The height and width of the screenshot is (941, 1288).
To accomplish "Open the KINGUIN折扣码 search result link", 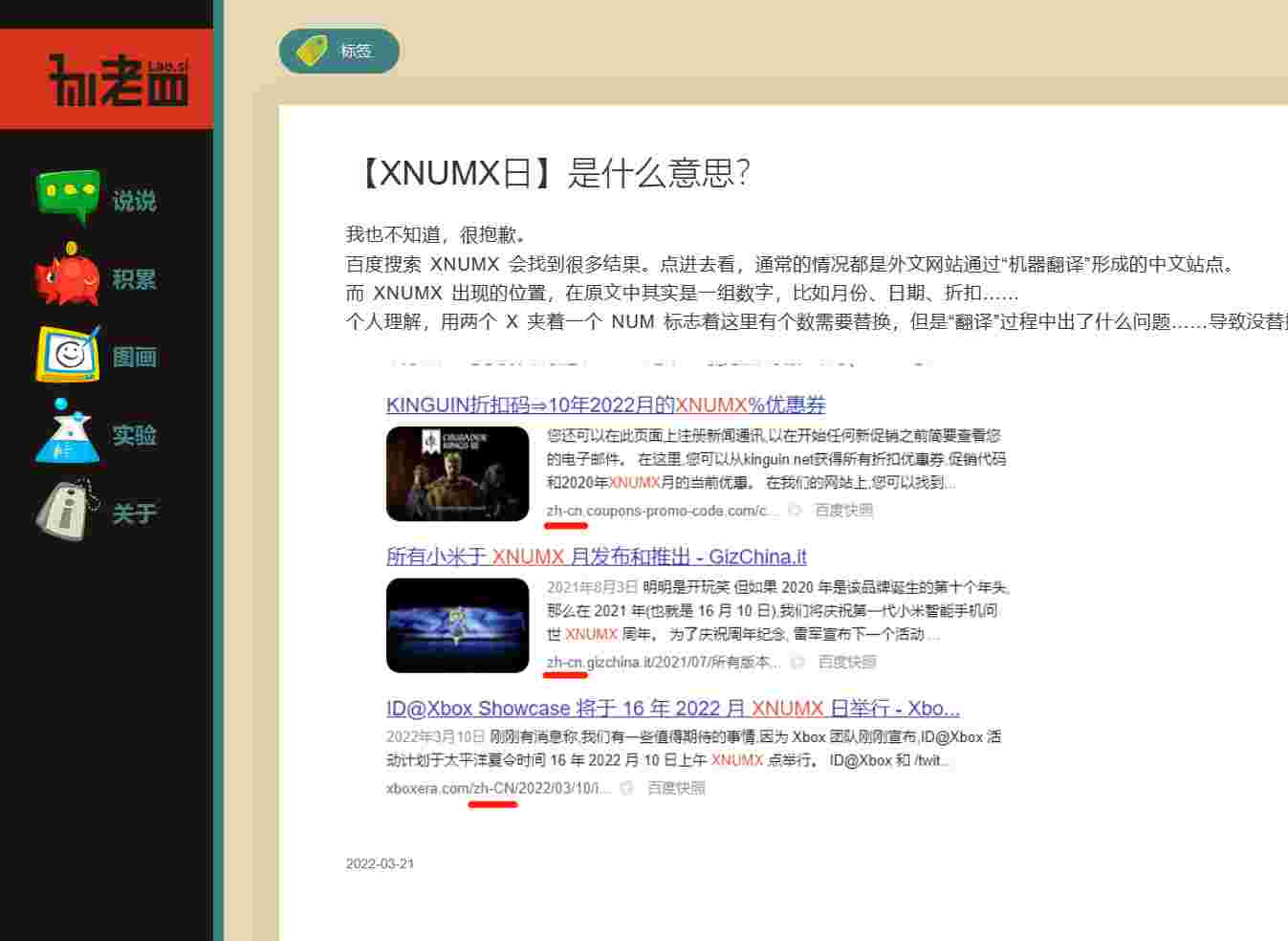I will click(x=605, y=405).
